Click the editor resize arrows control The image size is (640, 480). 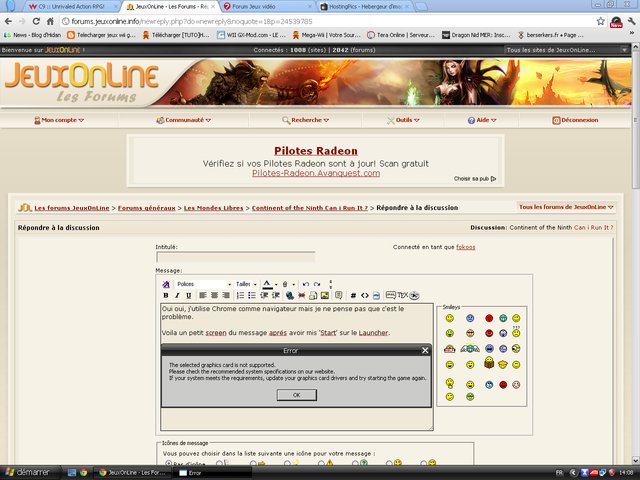click(331, 284)
